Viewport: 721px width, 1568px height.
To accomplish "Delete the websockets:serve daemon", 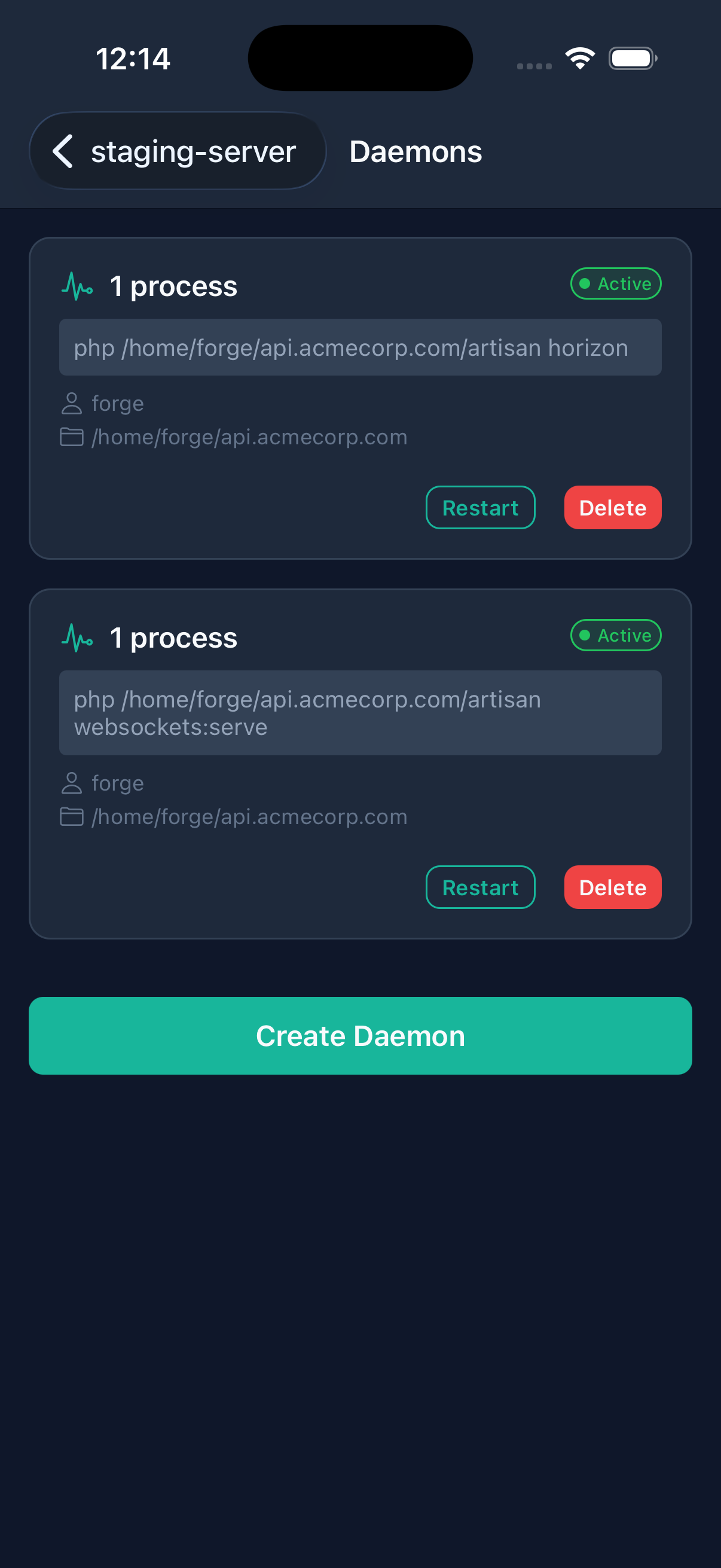I will pyautogui.click(x=612, y=887).
